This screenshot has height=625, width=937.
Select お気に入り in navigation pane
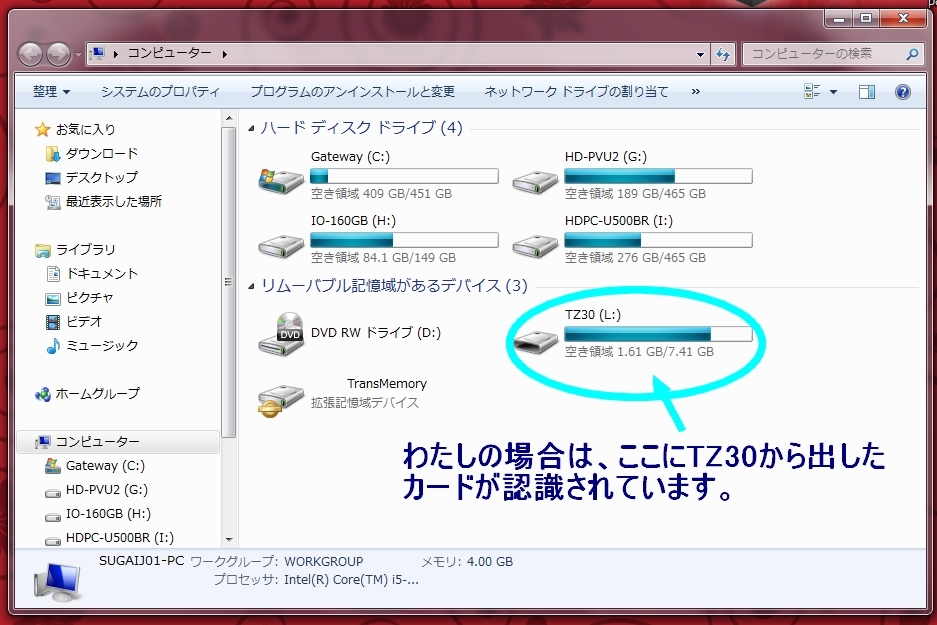click(x=85, y=129)
